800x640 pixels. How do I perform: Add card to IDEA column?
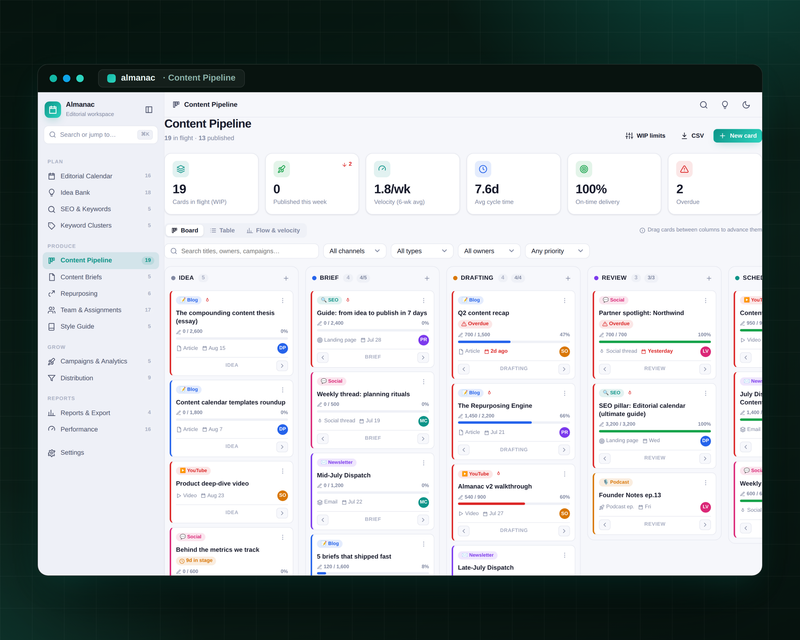[286, 278]
